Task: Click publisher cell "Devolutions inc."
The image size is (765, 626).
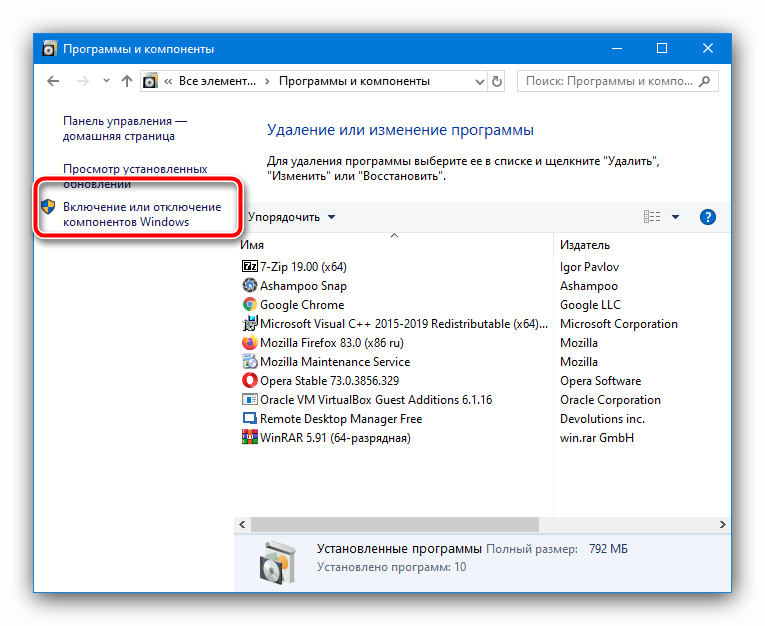Action: [x=603, y=419]
